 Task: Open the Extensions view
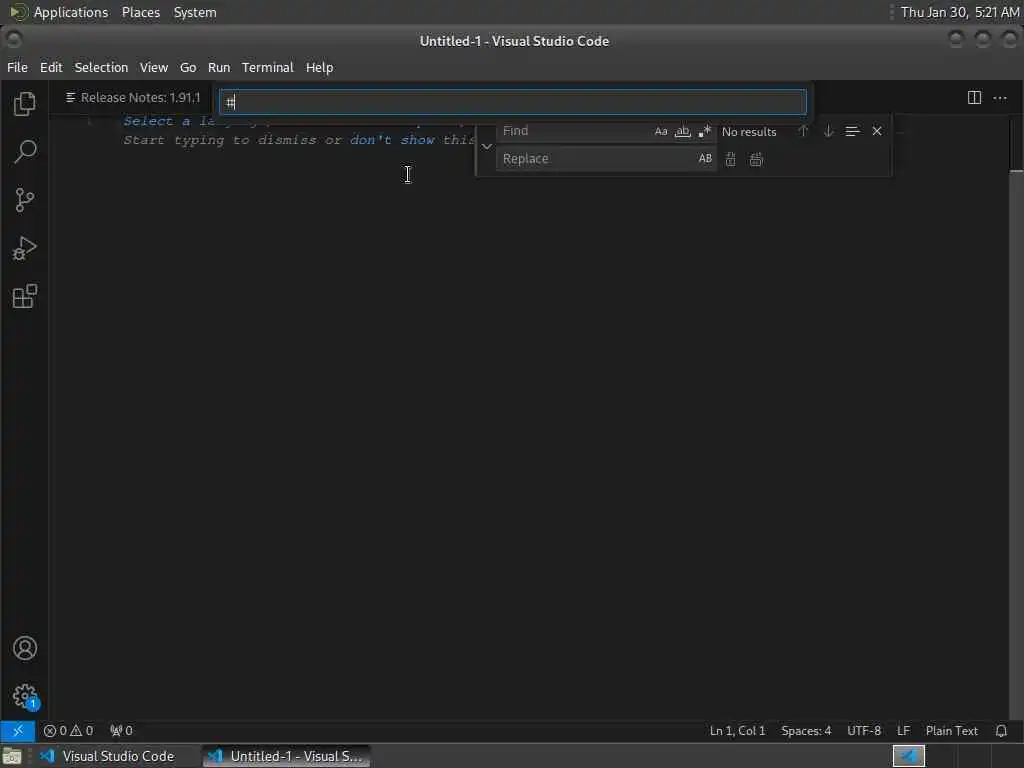tap(24, 296)
